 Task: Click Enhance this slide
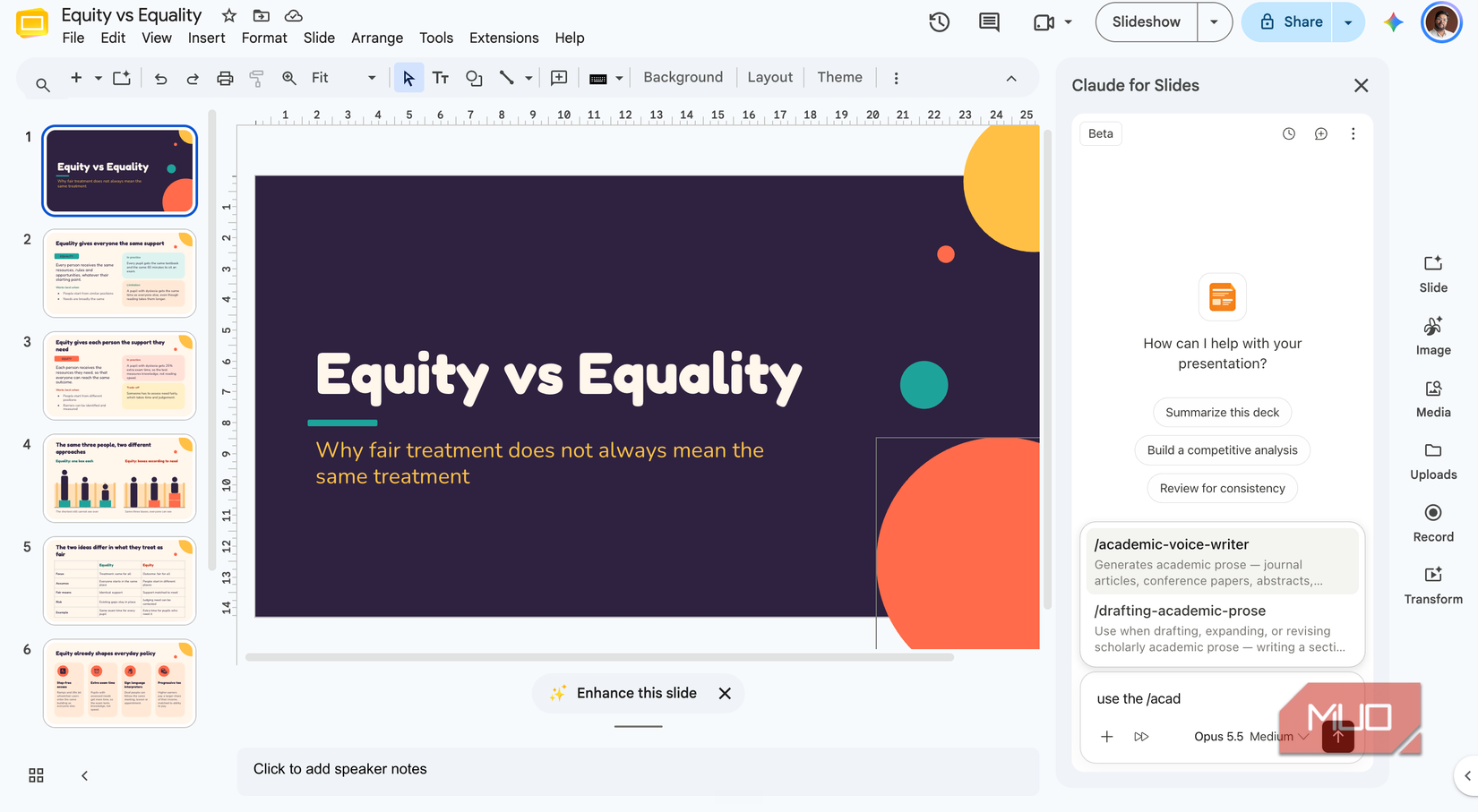[636, 693]
